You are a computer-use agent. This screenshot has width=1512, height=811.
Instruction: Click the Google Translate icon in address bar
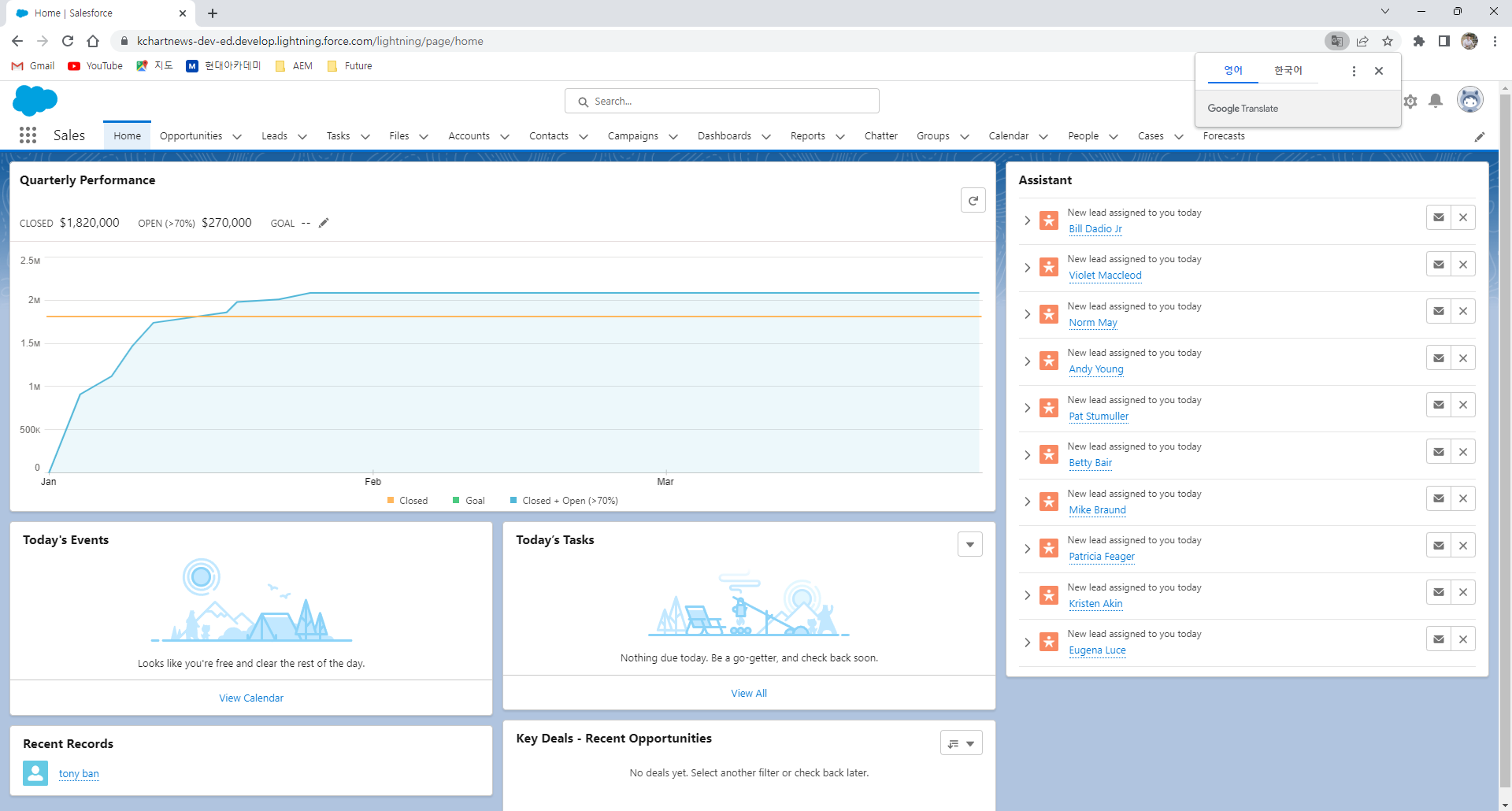pyautogui.click(x=1336, y=41)
